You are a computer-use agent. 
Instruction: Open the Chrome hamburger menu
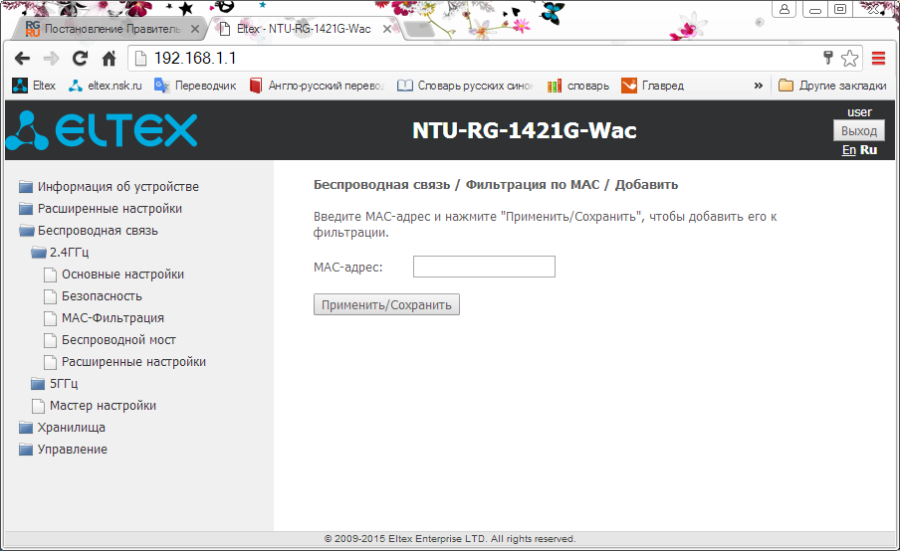[878, 58]
